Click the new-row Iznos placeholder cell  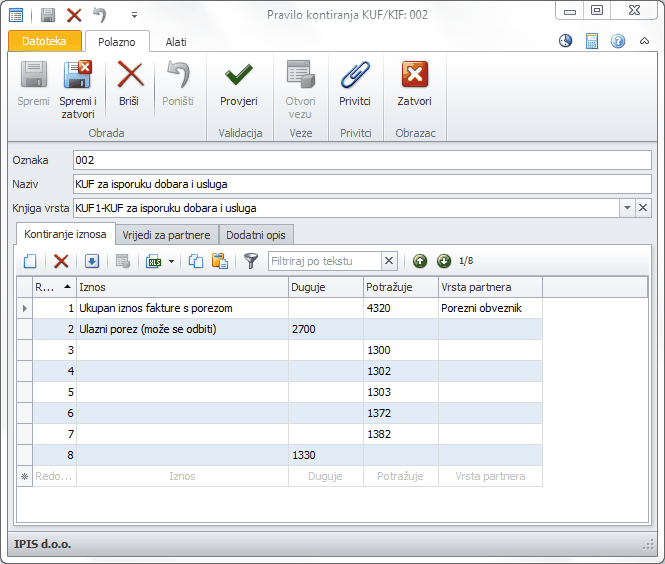(182, 476)
